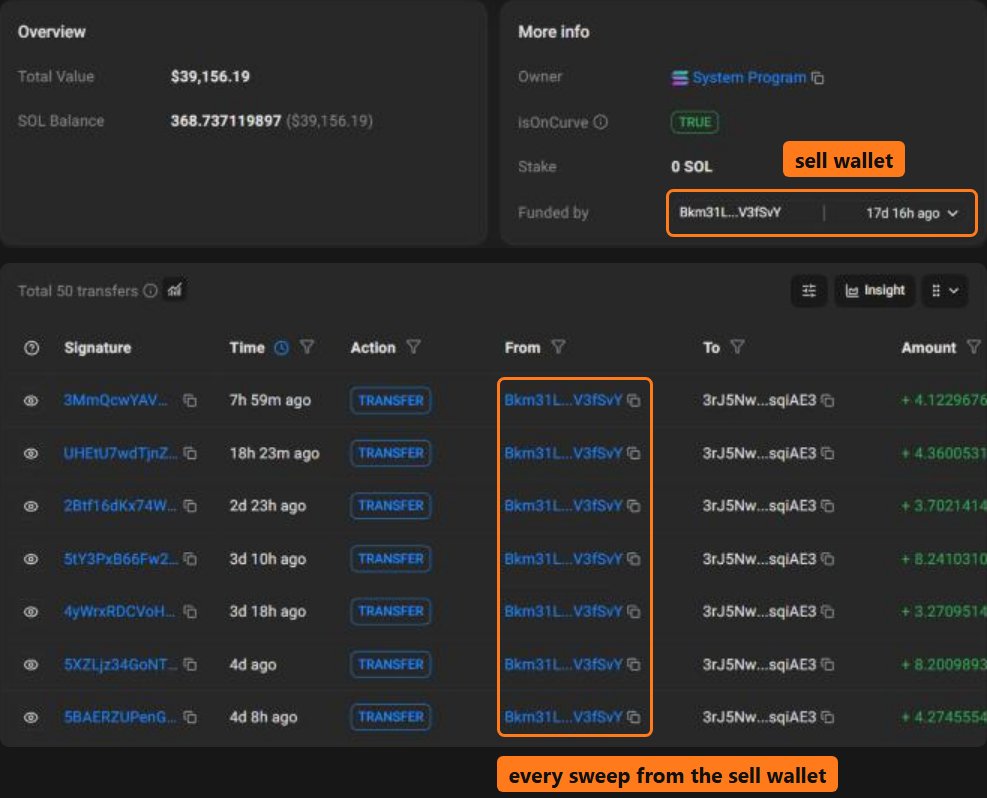Viewport: 987px width, 798px height.
Task: Toggle eye icon for 5BAERZUPenG transaction
Action: point(31,717)
